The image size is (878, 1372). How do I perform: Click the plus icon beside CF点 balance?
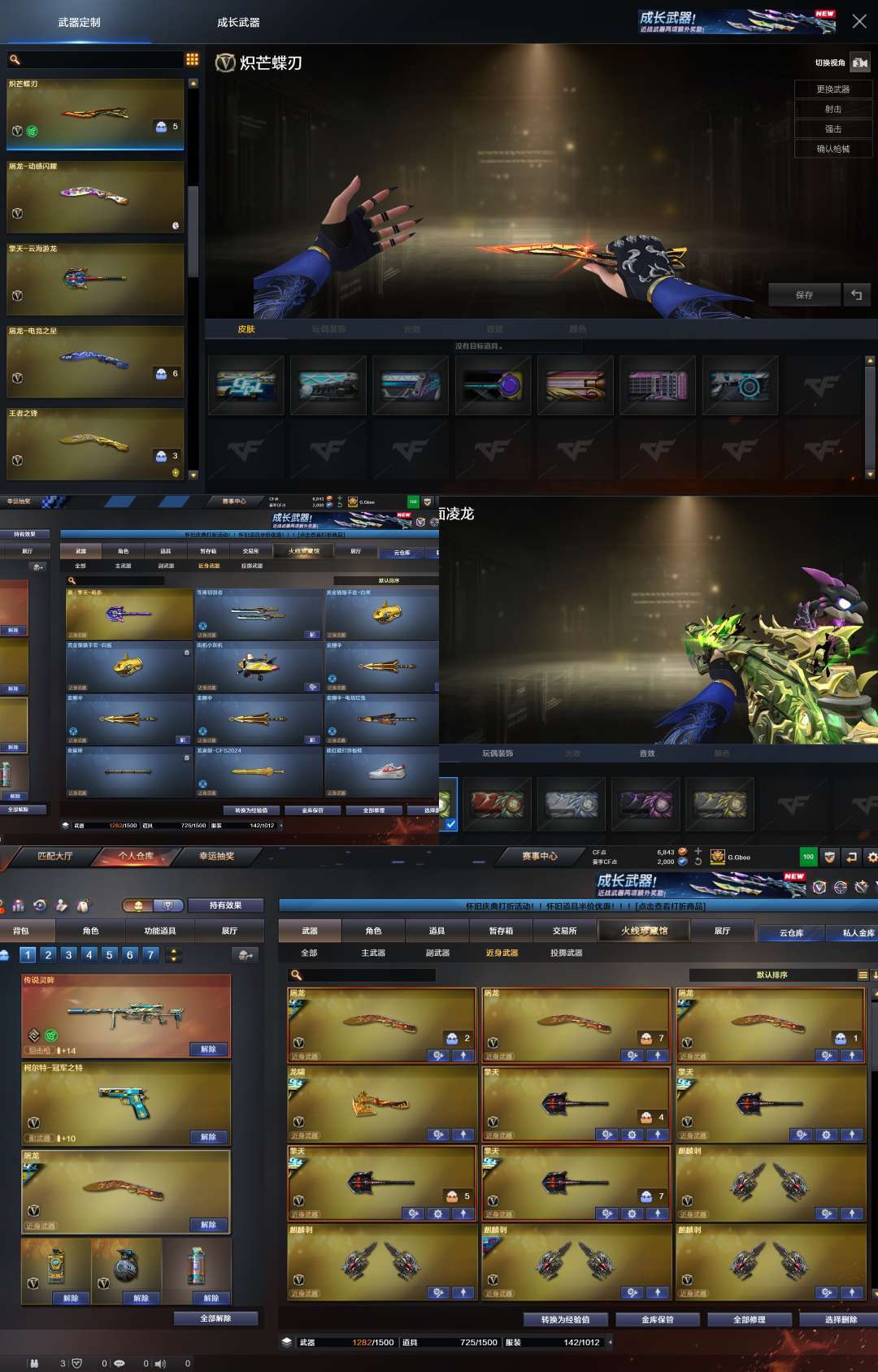click(x=698, y=851)
